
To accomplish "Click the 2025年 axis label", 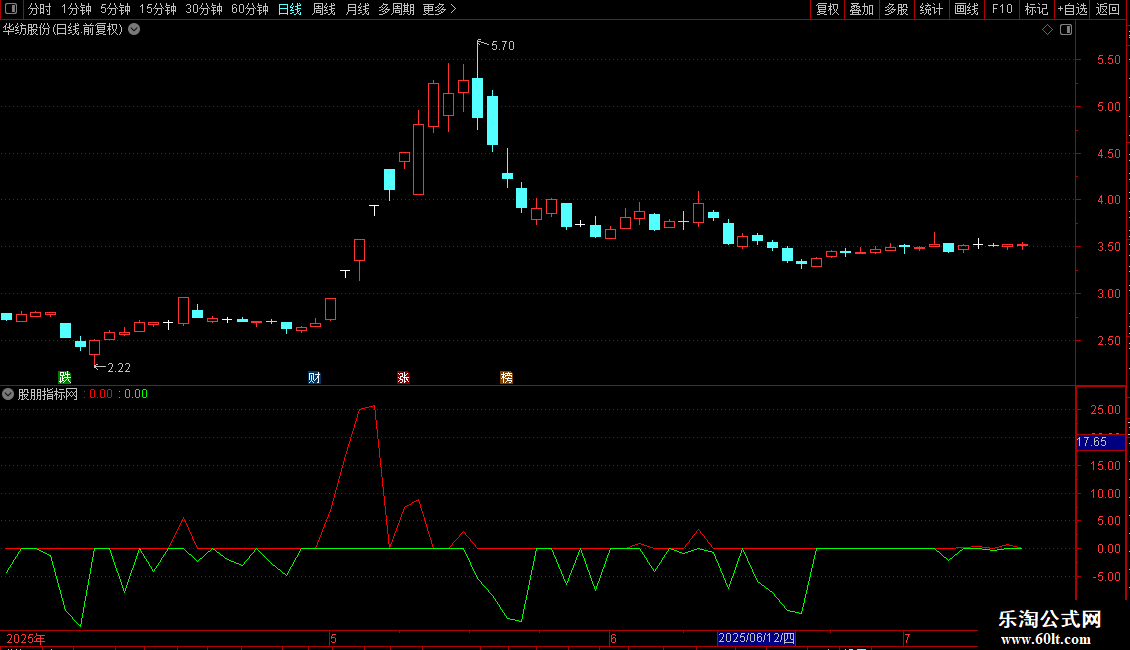I will pos(26,638).
